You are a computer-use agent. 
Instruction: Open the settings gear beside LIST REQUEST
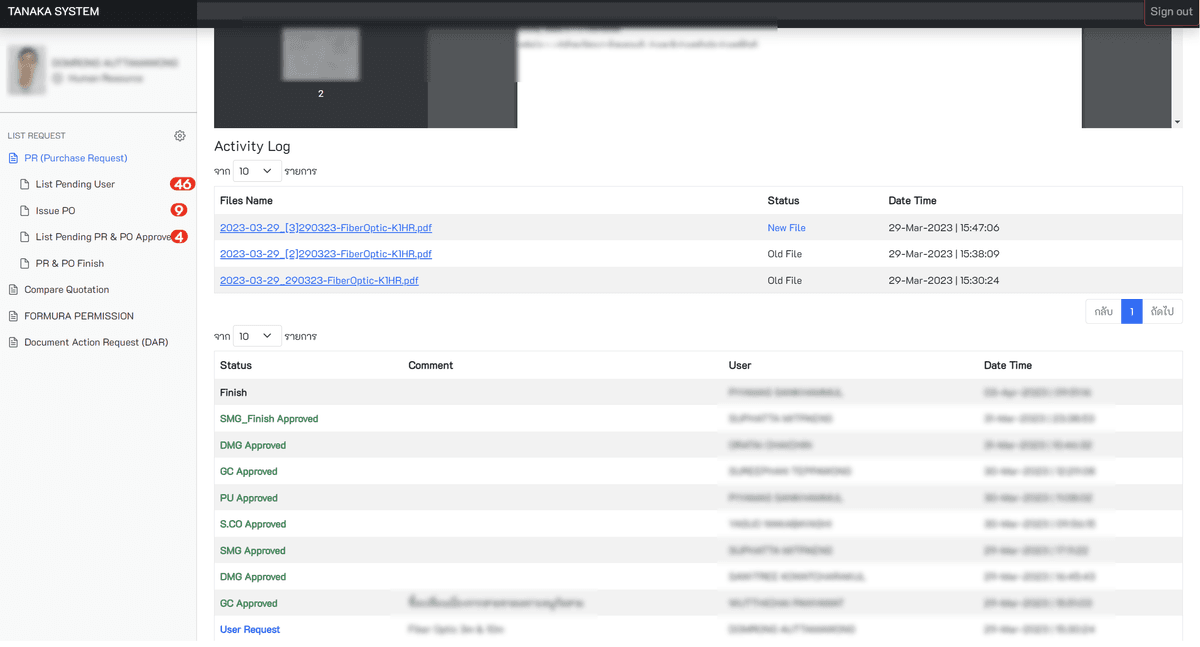(x=180, y=136)
